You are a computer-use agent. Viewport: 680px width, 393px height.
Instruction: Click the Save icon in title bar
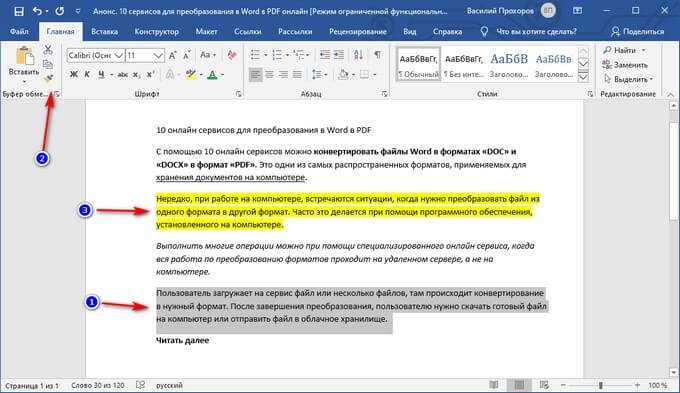pos(19,11)
